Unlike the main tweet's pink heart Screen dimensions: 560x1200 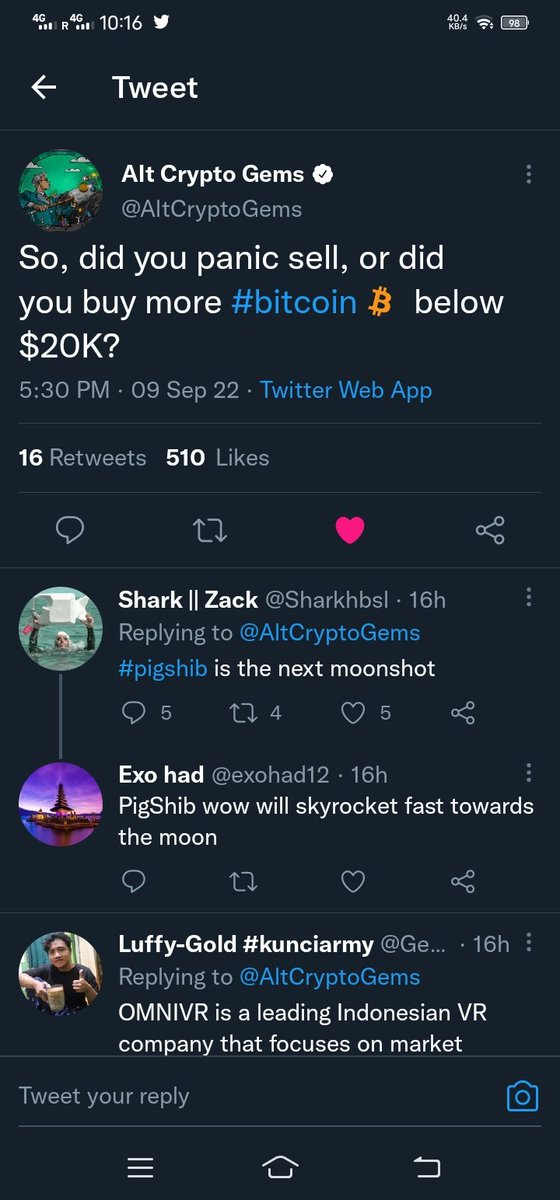coord(350,530)
